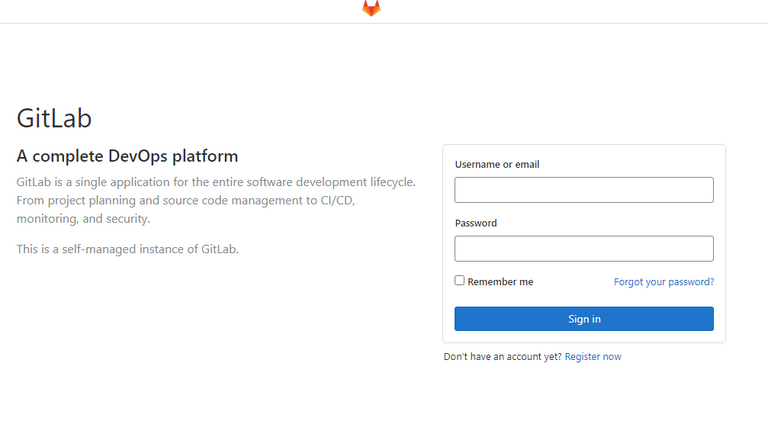This screenshot has width=768, height=421.
Task: Focus the Username or email input box
Action: click(x=584, y=190)
